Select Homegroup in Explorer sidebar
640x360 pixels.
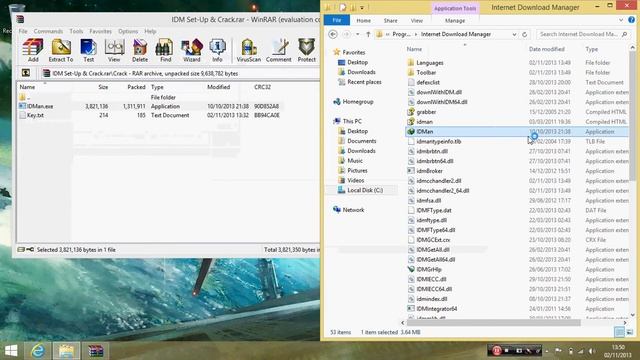[358, 102]
